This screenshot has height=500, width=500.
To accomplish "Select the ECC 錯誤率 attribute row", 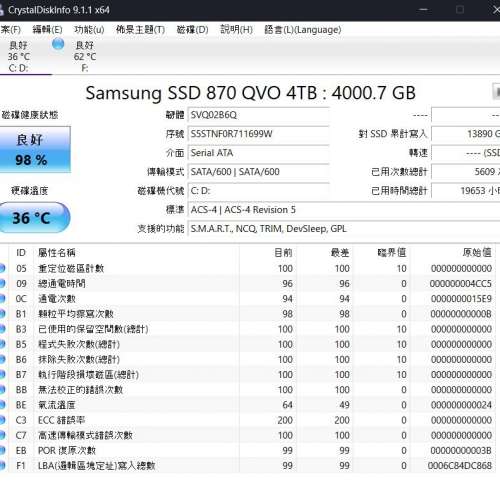I will pos(248,420).
